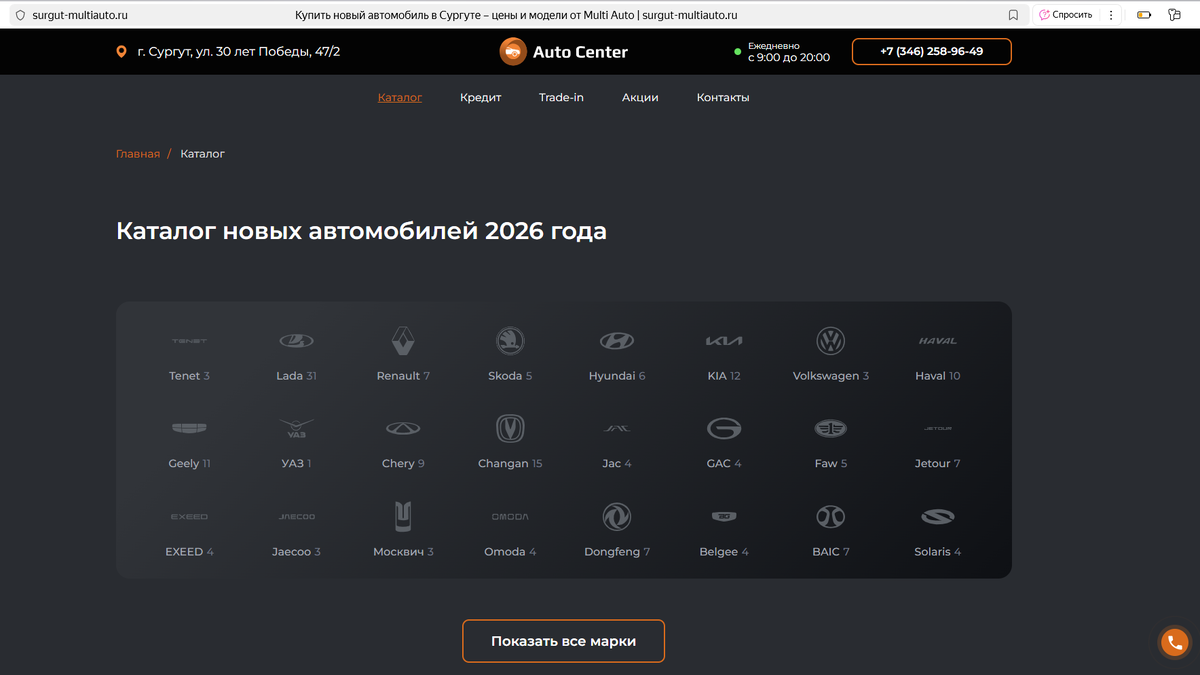Click the Solaris brand logo
The width and height of the screenshot is (1200, 675).
(x=938, y=517)
